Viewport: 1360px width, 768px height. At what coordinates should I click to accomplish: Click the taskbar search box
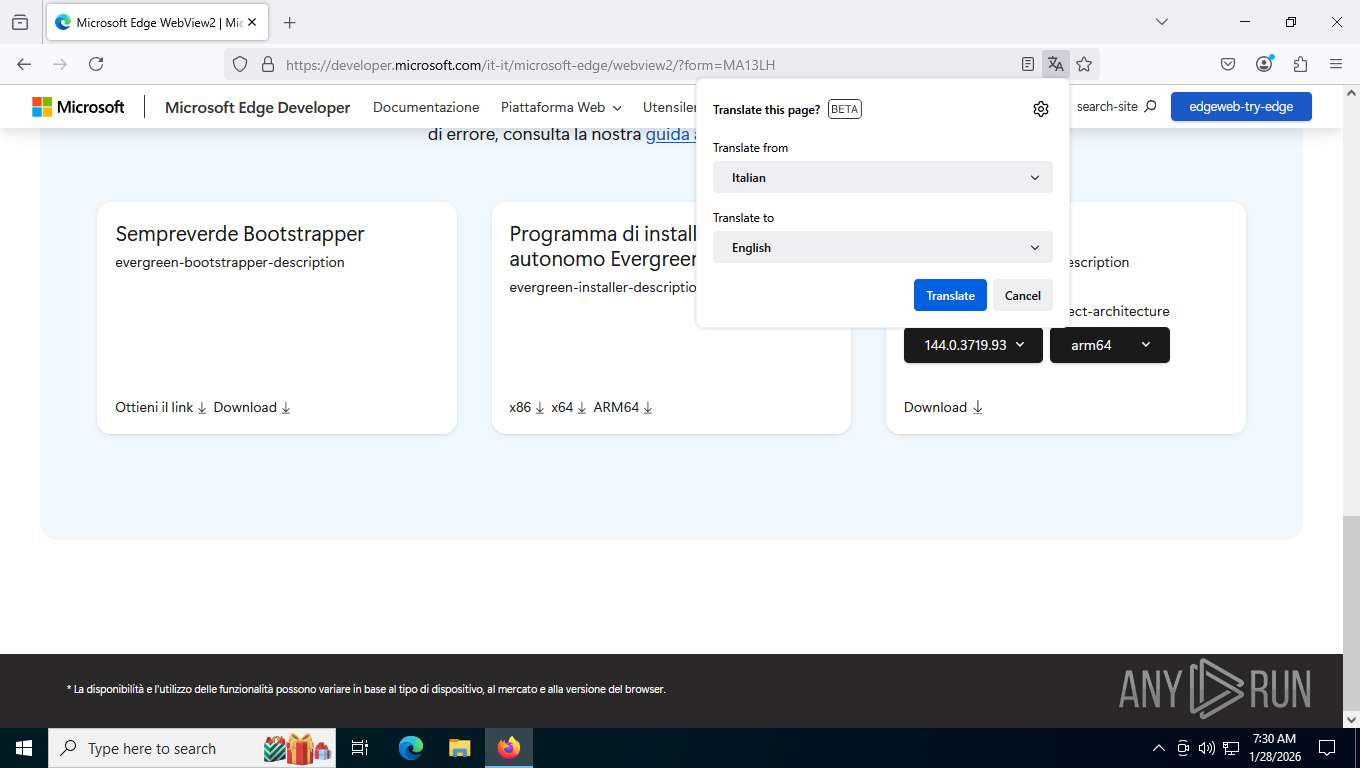[x=192, y=748]
